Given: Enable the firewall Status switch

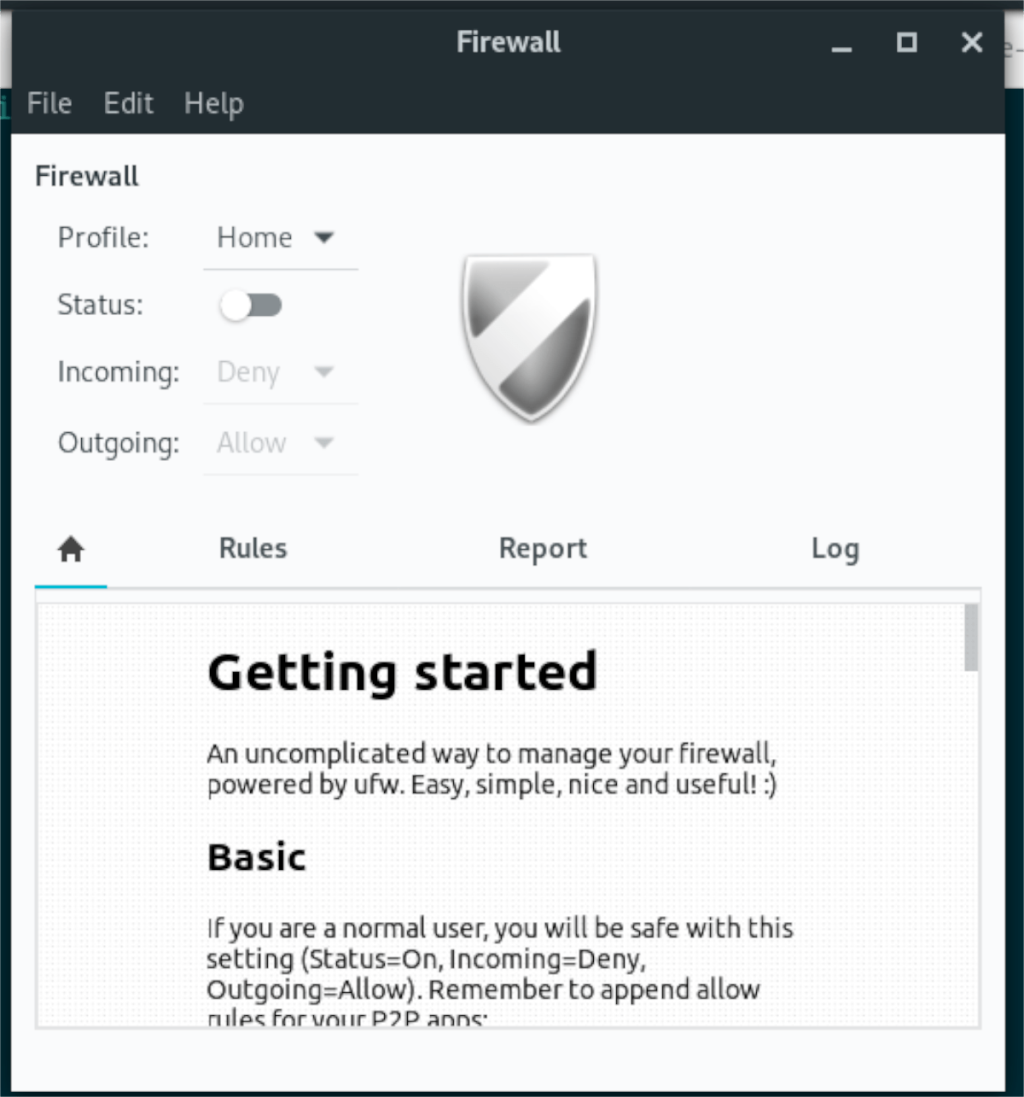Looking at the screenshot, I should [x=251, y=305].
